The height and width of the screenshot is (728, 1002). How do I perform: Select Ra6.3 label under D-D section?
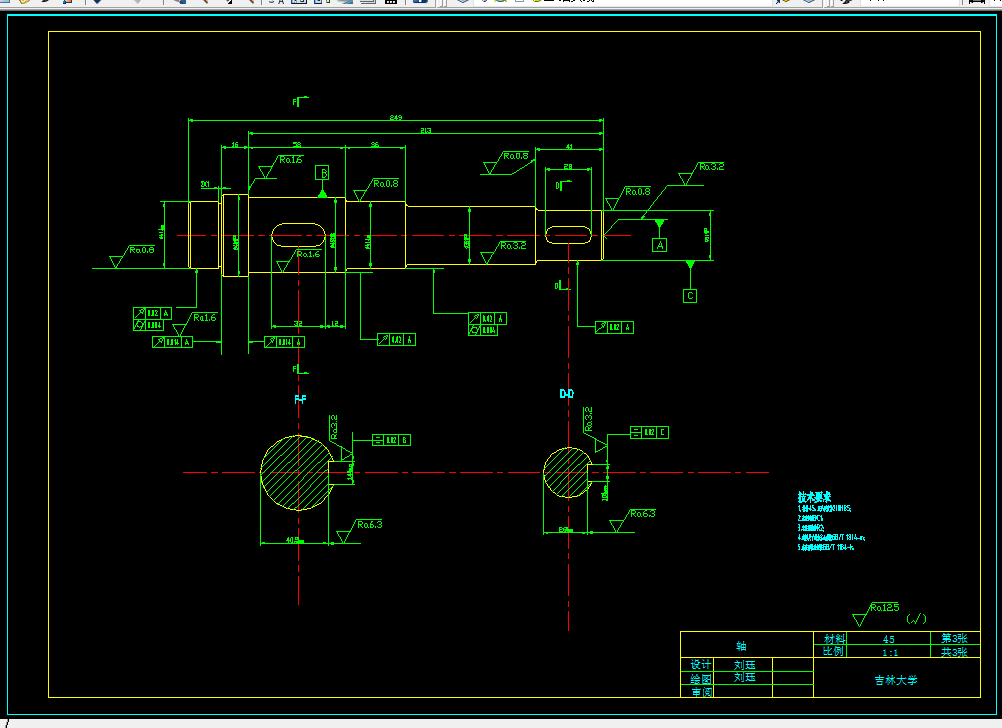(642, 513)
